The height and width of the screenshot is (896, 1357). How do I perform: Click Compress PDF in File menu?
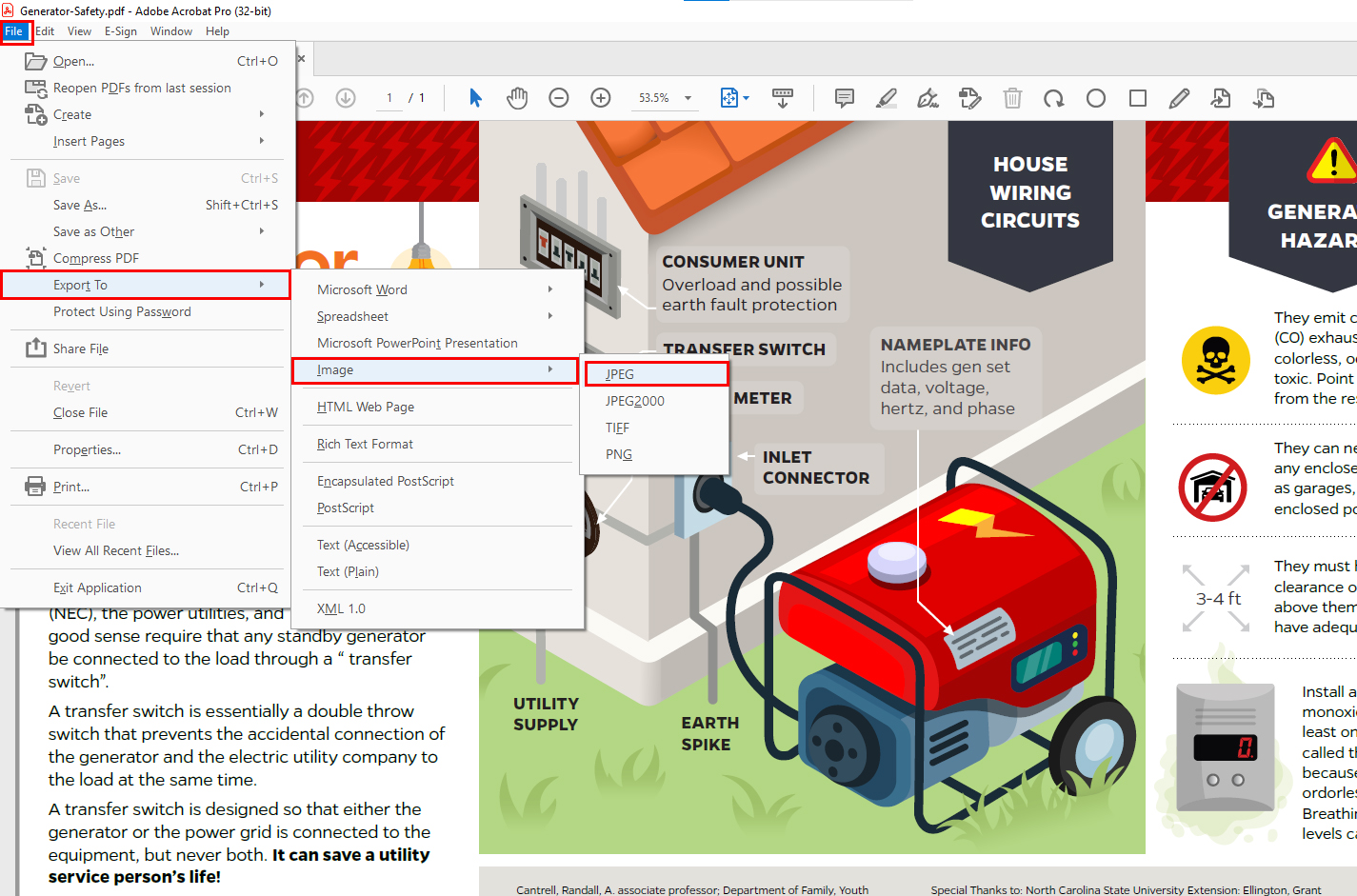[96, 258]
